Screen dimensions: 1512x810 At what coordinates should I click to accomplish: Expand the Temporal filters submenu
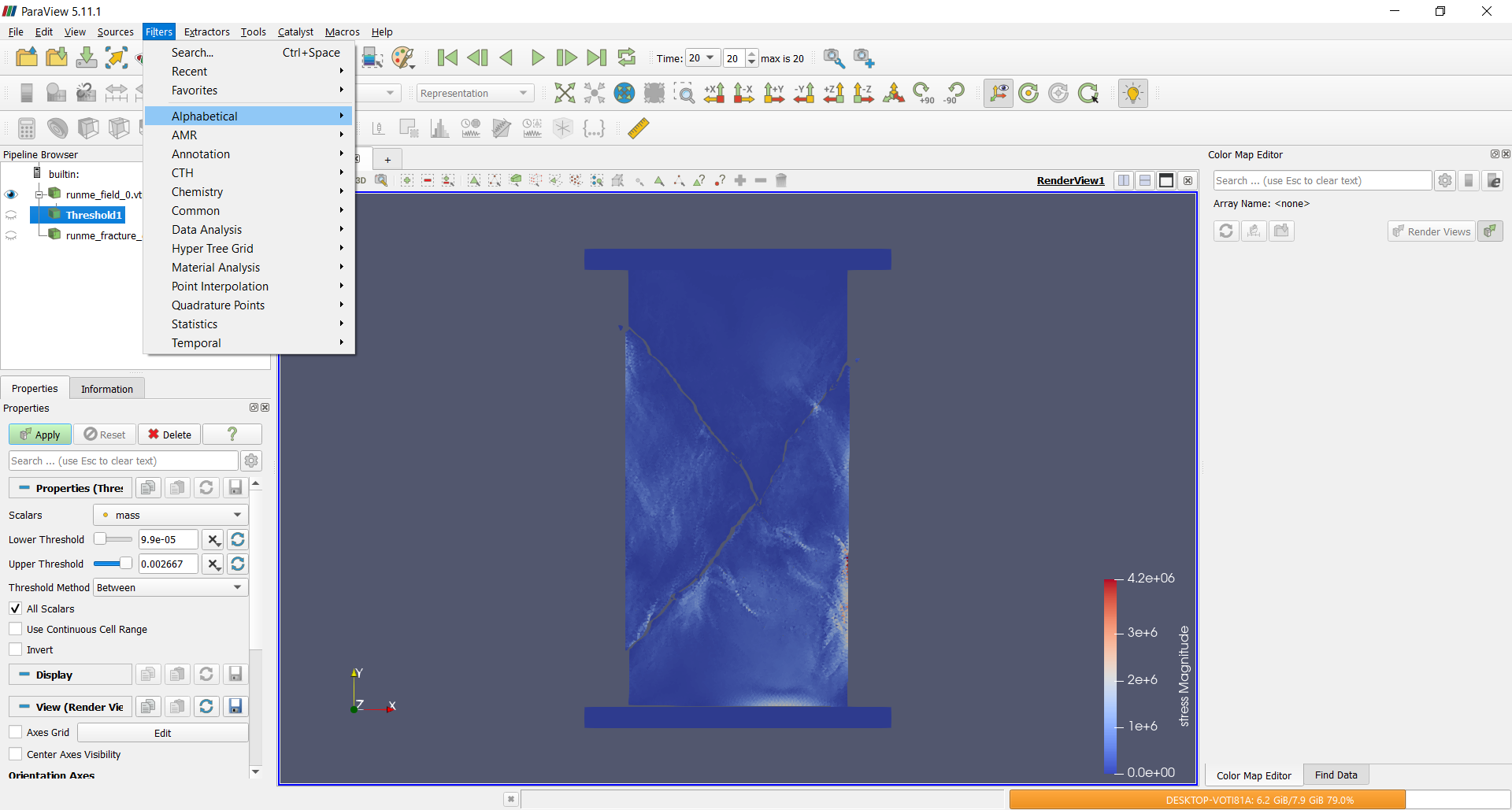249,343
